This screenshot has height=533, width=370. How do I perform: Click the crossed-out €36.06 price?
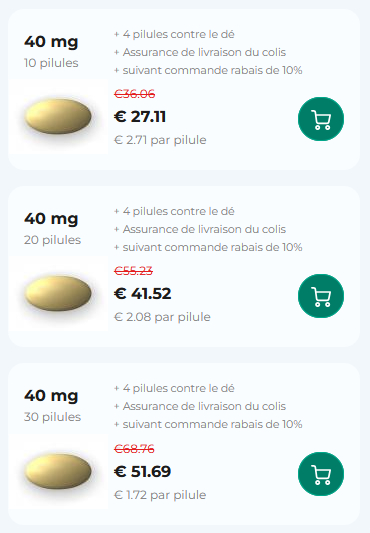(x=135, y=94)
